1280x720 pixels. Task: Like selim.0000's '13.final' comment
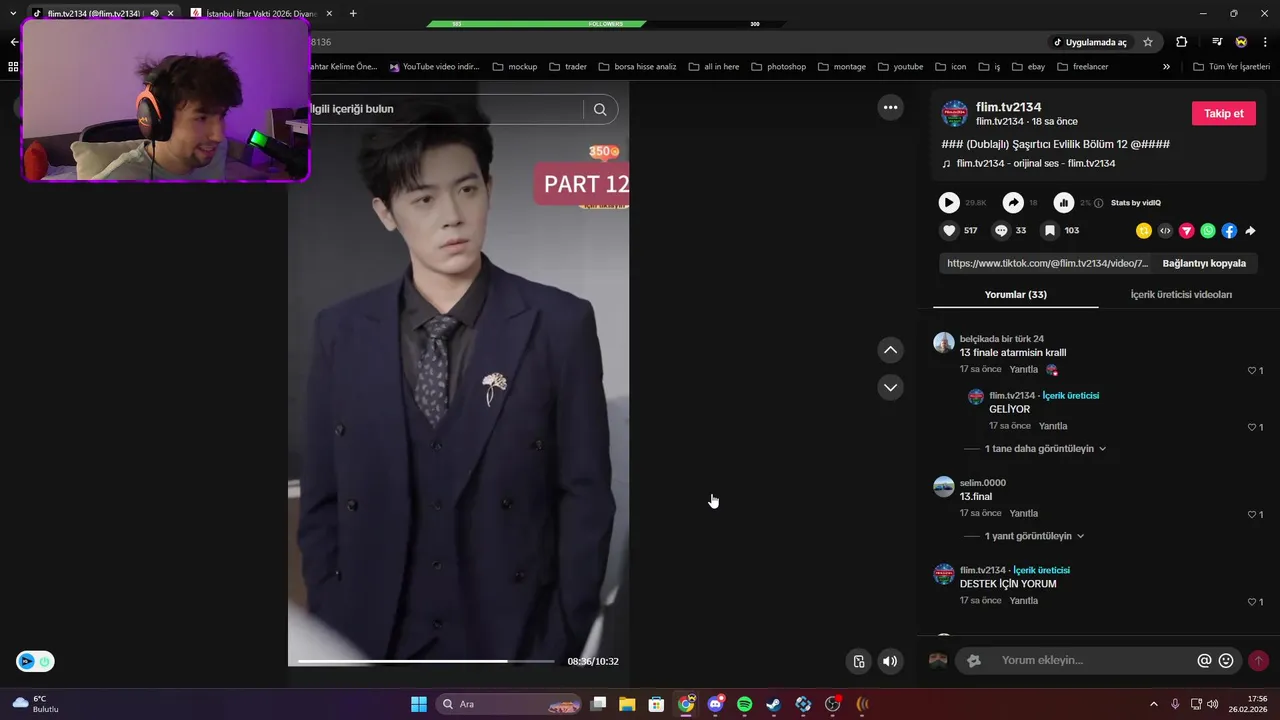1252,514
